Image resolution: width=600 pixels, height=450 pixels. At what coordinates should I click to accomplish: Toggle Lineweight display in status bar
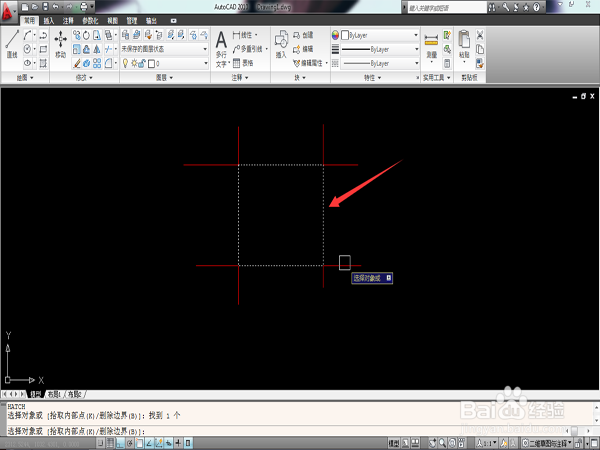178,443
